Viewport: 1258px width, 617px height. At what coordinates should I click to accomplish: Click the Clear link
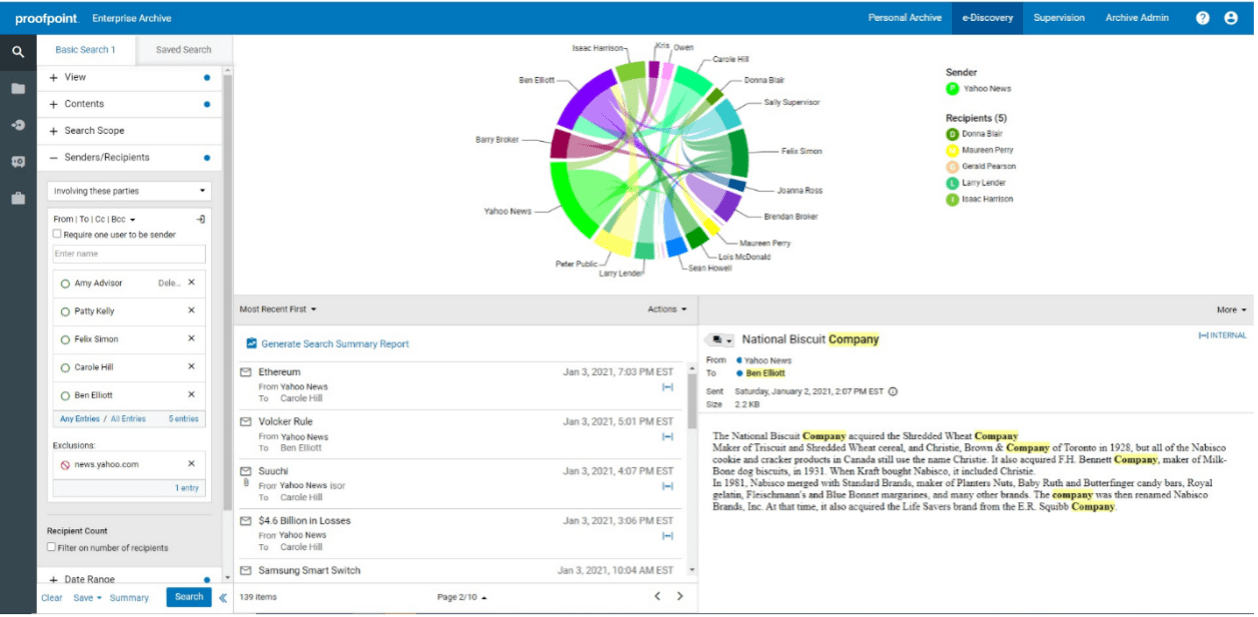click(x=52, y=598)
